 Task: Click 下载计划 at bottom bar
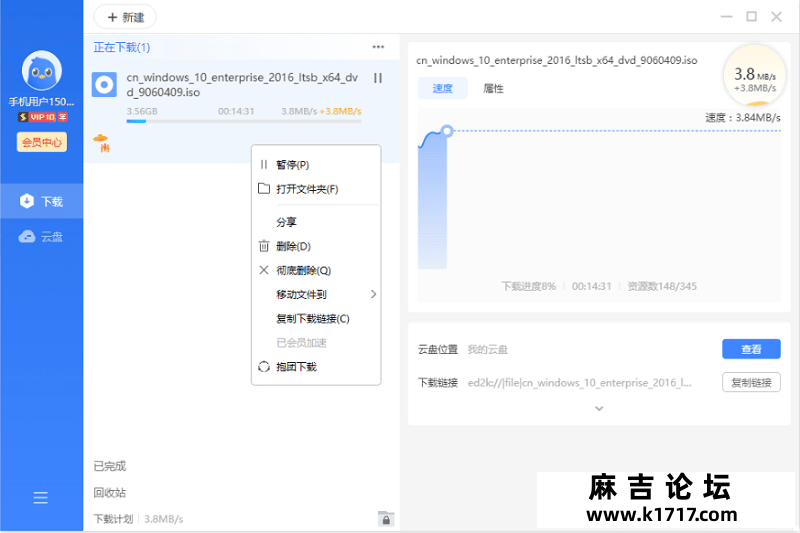(113, 519)
